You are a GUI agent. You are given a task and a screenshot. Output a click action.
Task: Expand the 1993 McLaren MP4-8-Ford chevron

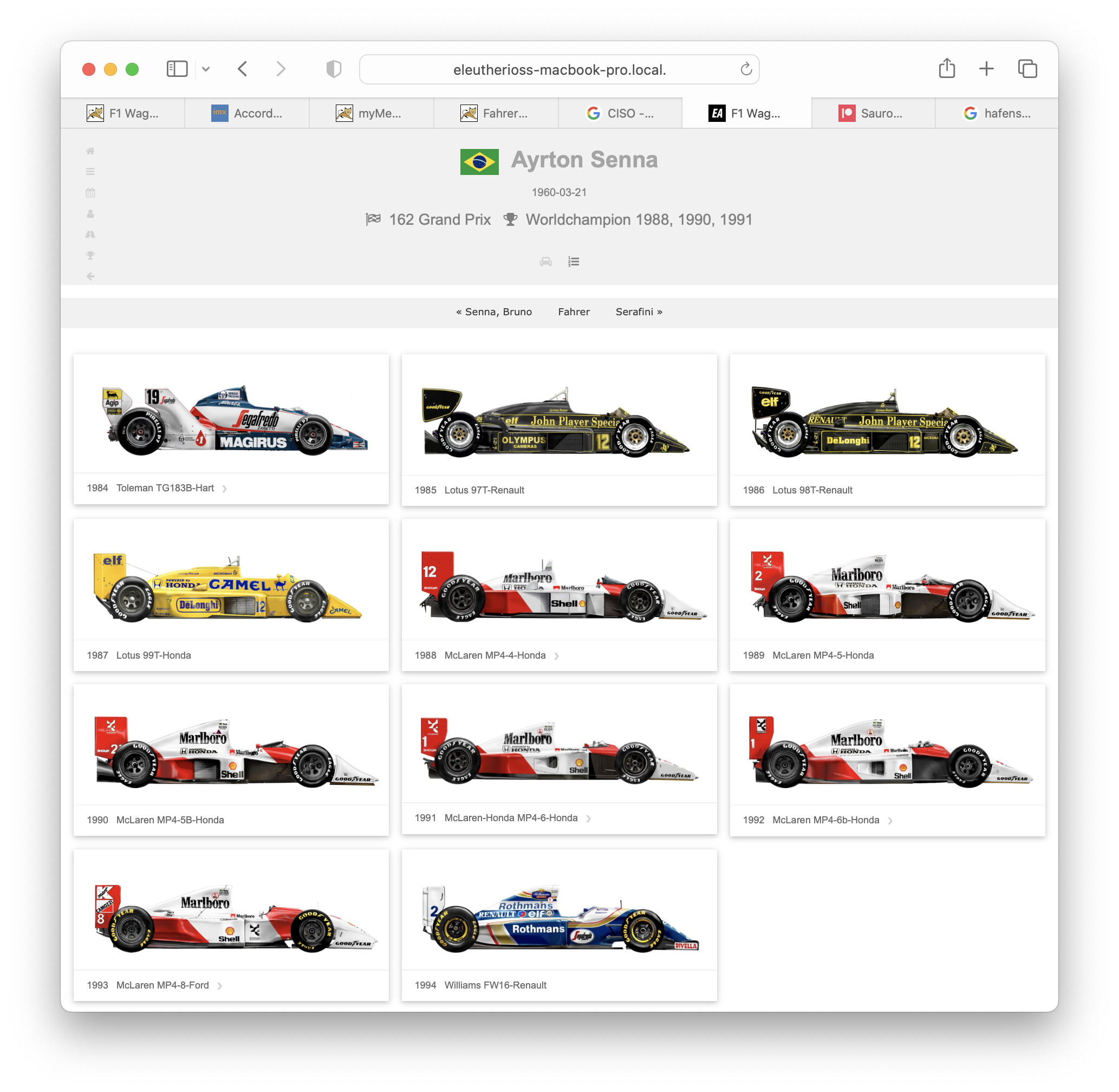pos(220,986)
